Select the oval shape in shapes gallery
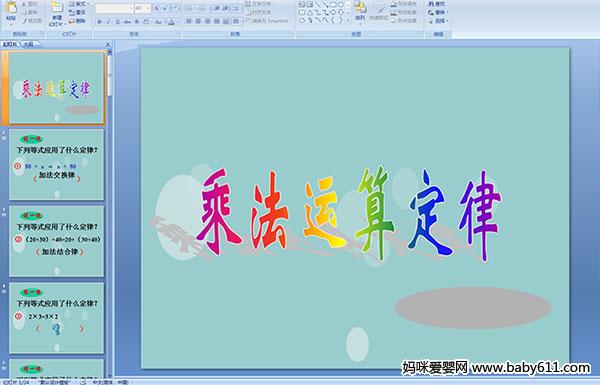 click(x=341, y=5)
